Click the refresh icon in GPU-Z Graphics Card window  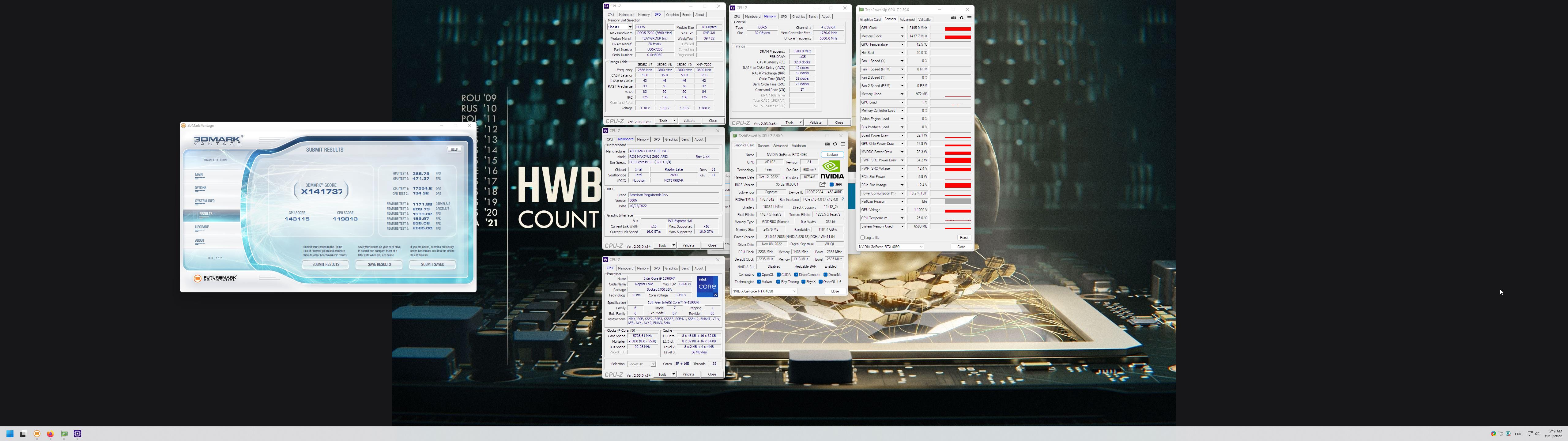835,144
